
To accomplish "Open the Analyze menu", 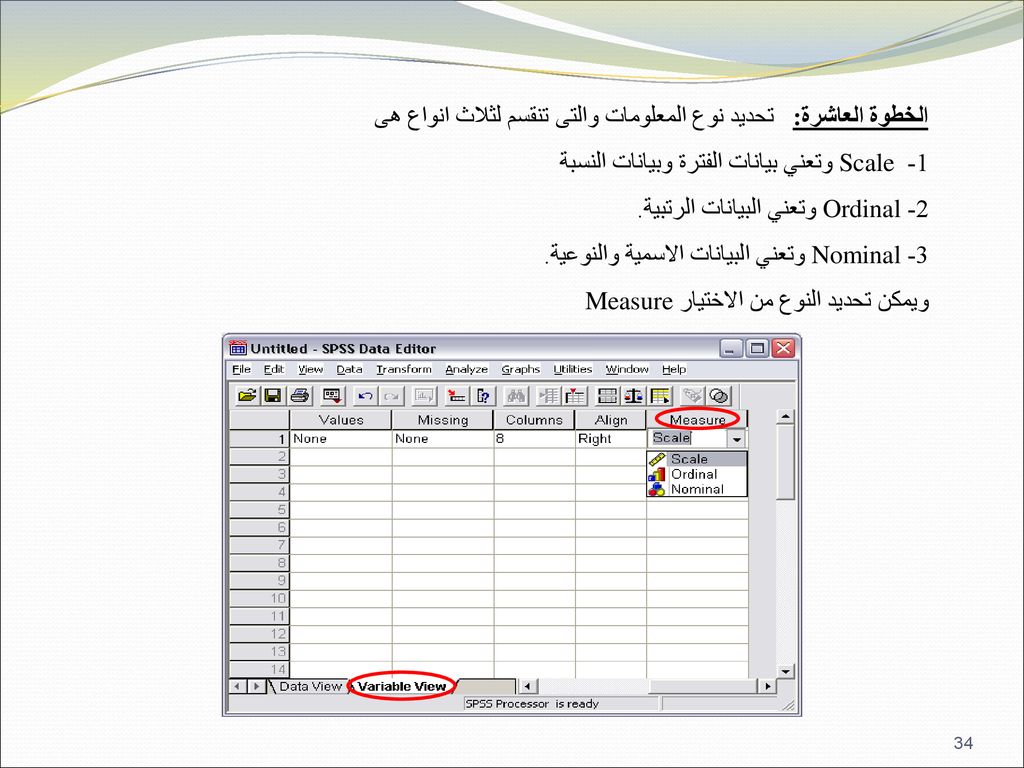I will (x=466, y=369).
